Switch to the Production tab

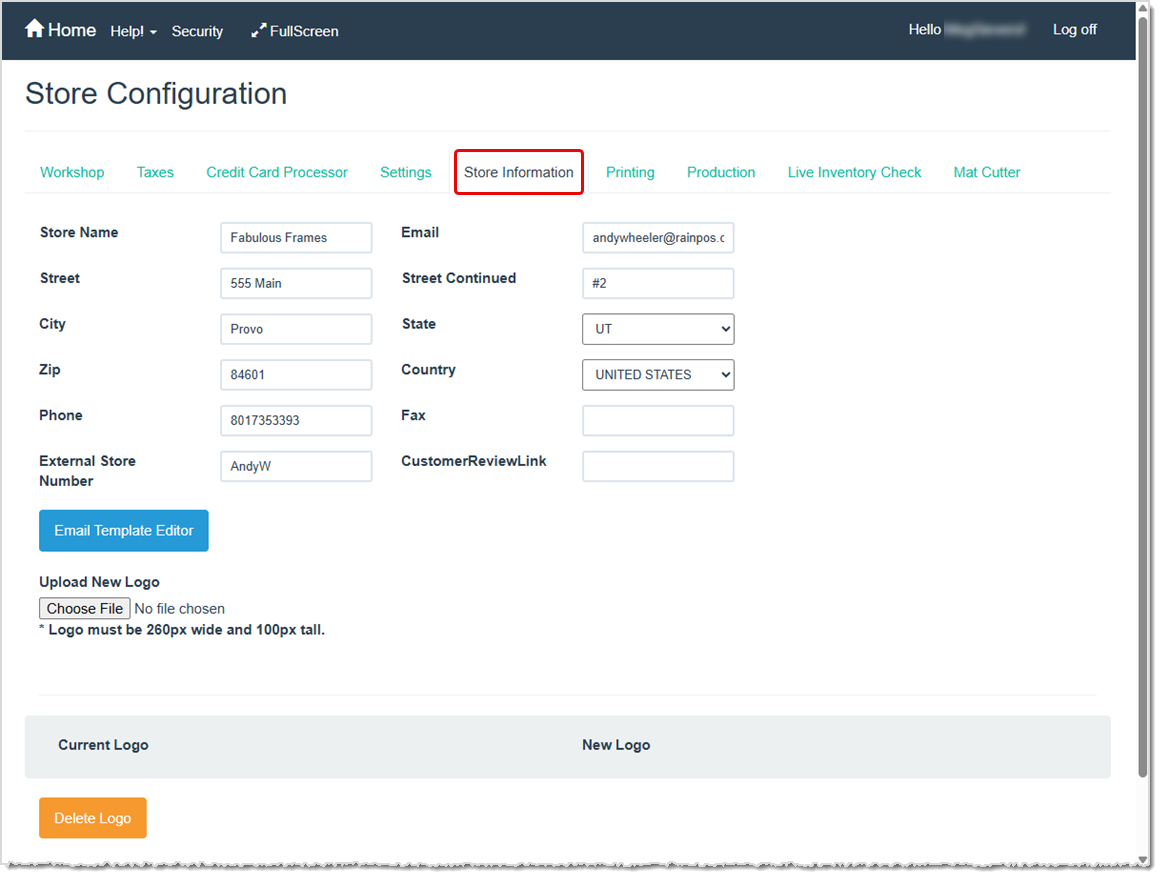(x=720, y=172)
